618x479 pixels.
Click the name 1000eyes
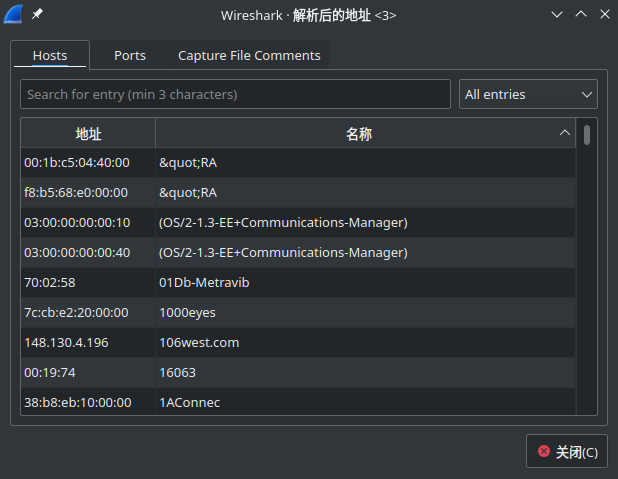[187, 312]
